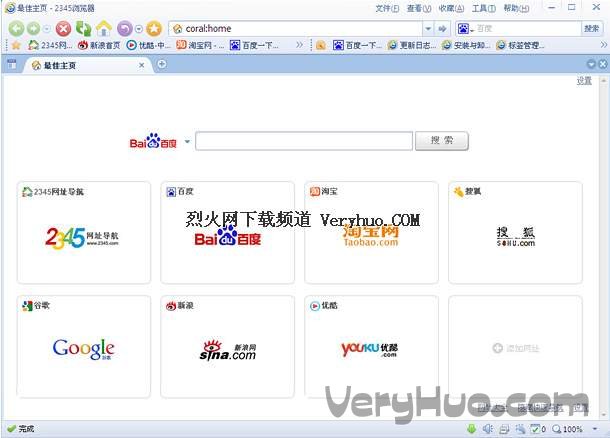The width and height of the screenshot is (610, 438).
Task: Click the refresh page icon
Action: point(83,28)
